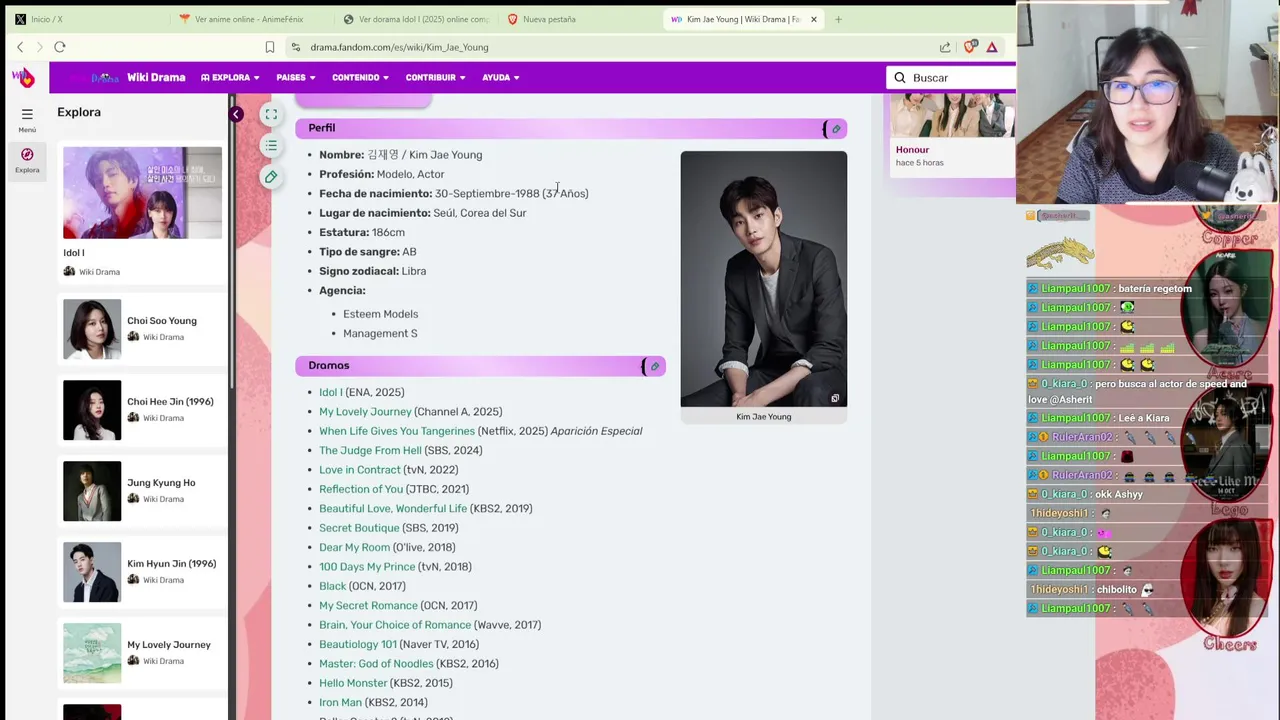
Task: Open Choi Soo Young in the Explora list
Action: (142, 329)
